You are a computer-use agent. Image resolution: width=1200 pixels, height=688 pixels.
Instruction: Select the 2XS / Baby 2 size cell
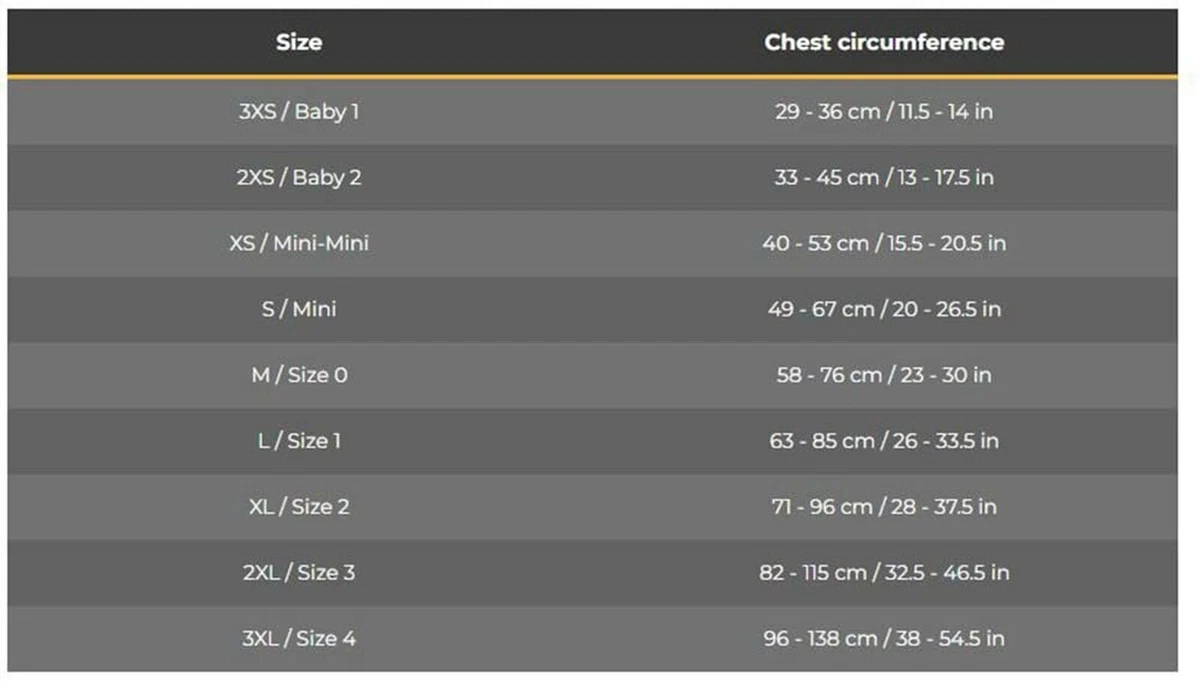[x=299, y=177]
